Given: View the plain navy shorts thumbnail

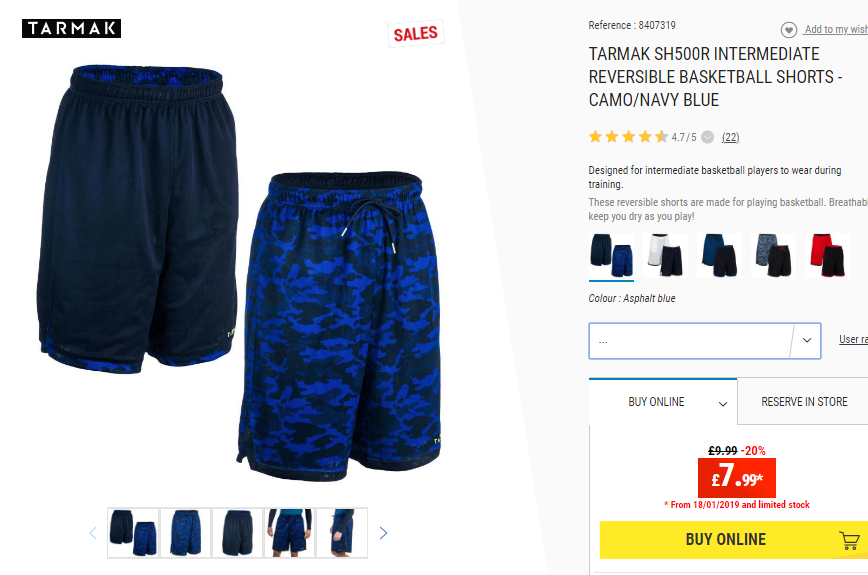Looking at the screenshot, I should pos(237,532).
